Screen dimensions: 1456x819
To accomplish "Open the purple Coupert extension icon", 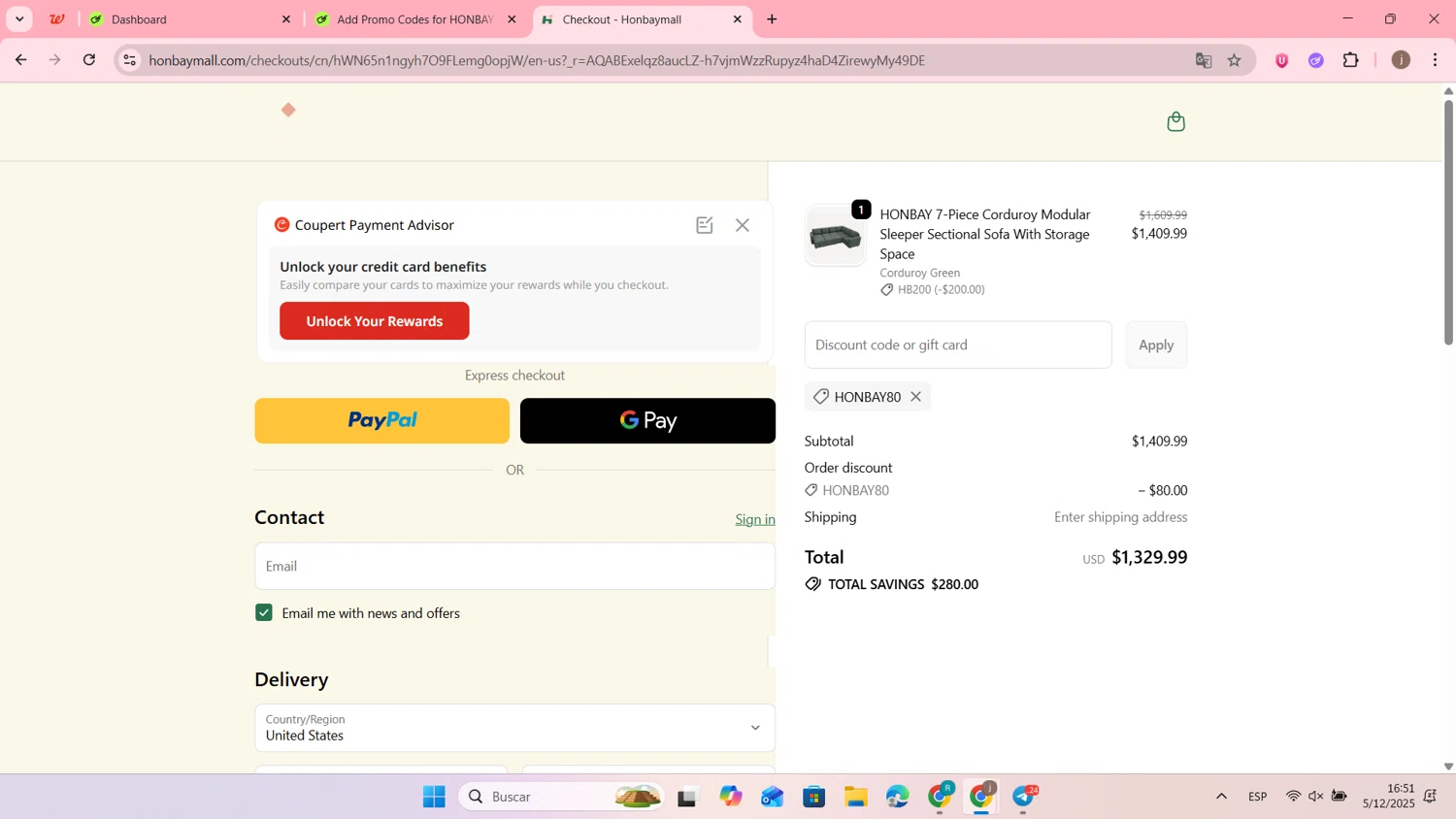I will pyautogui.click(x=1316, y=60).
